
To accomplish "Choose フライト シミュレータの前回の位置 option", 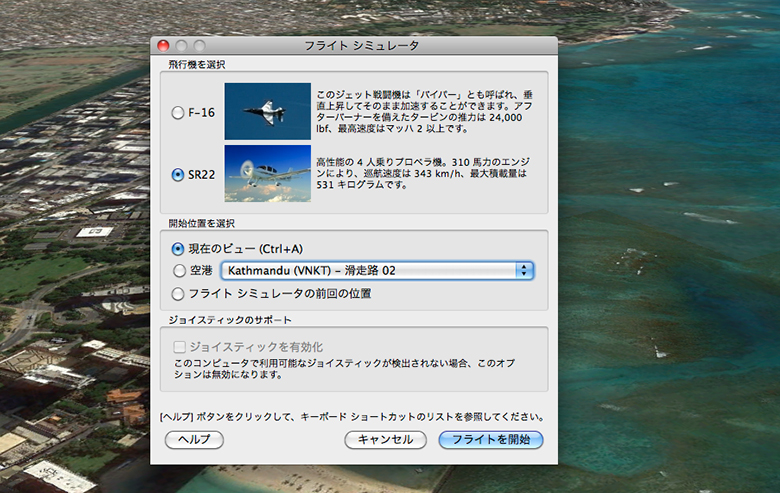I will (x=178, y=294).
